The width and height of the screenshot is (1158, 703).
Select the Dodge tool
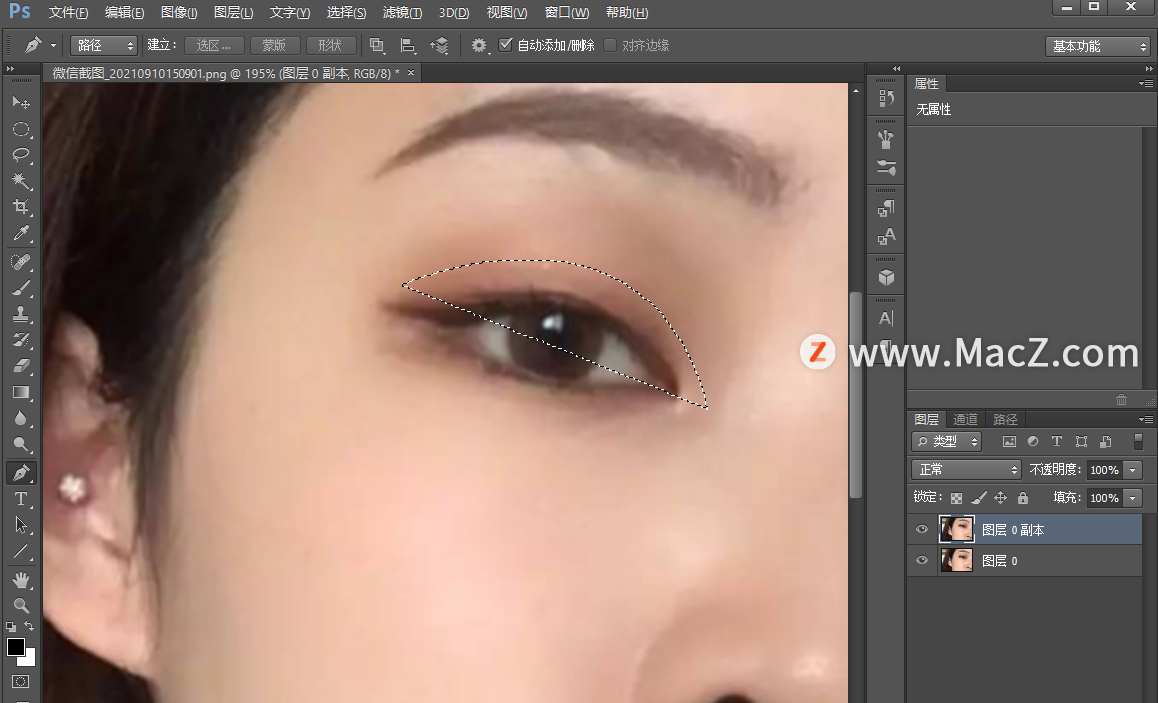(x=21, y=445)
